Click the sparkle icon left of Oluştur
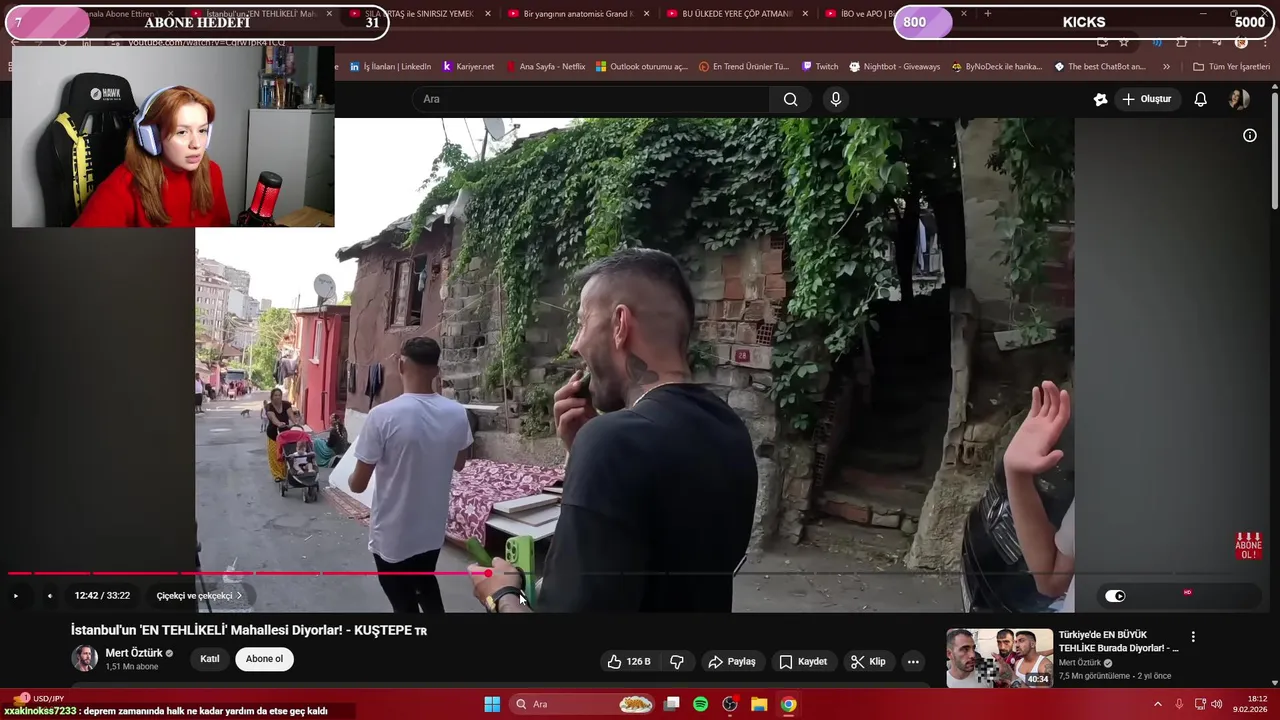Screen dimensions: 1280x720 pos(1100,99)
